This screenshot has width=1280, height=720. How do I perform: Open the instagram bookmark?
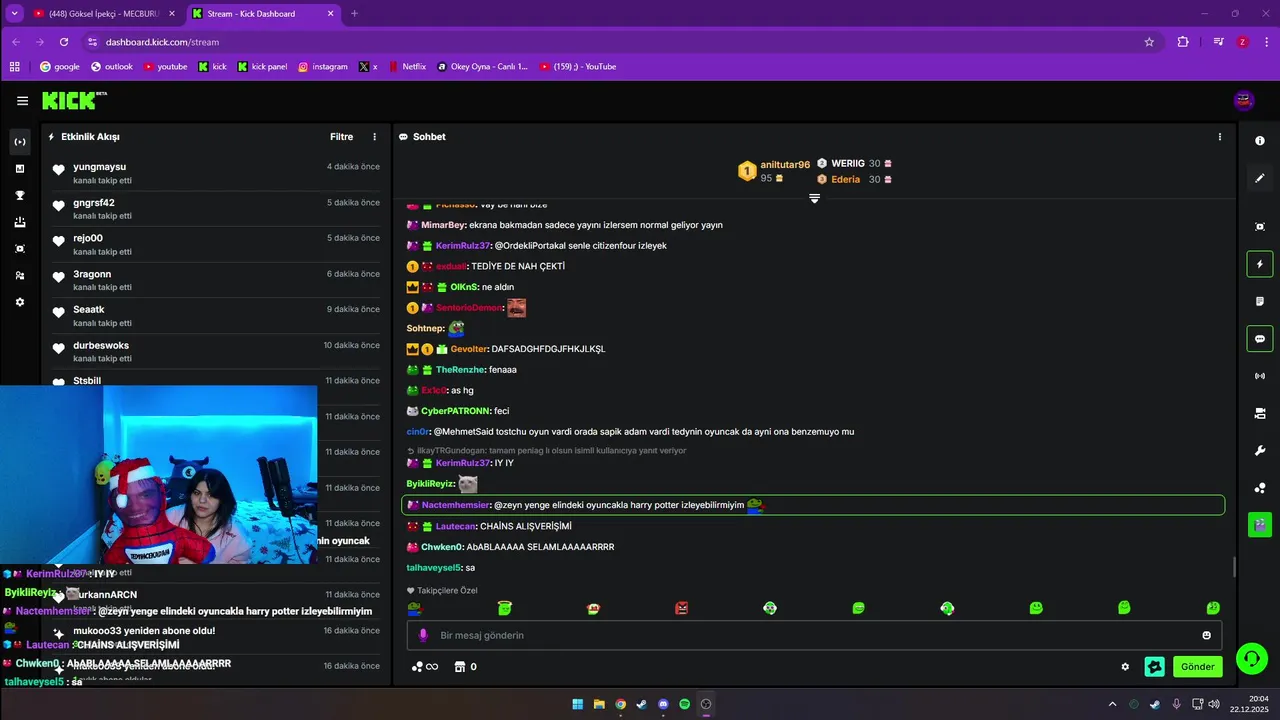[323, 67]
